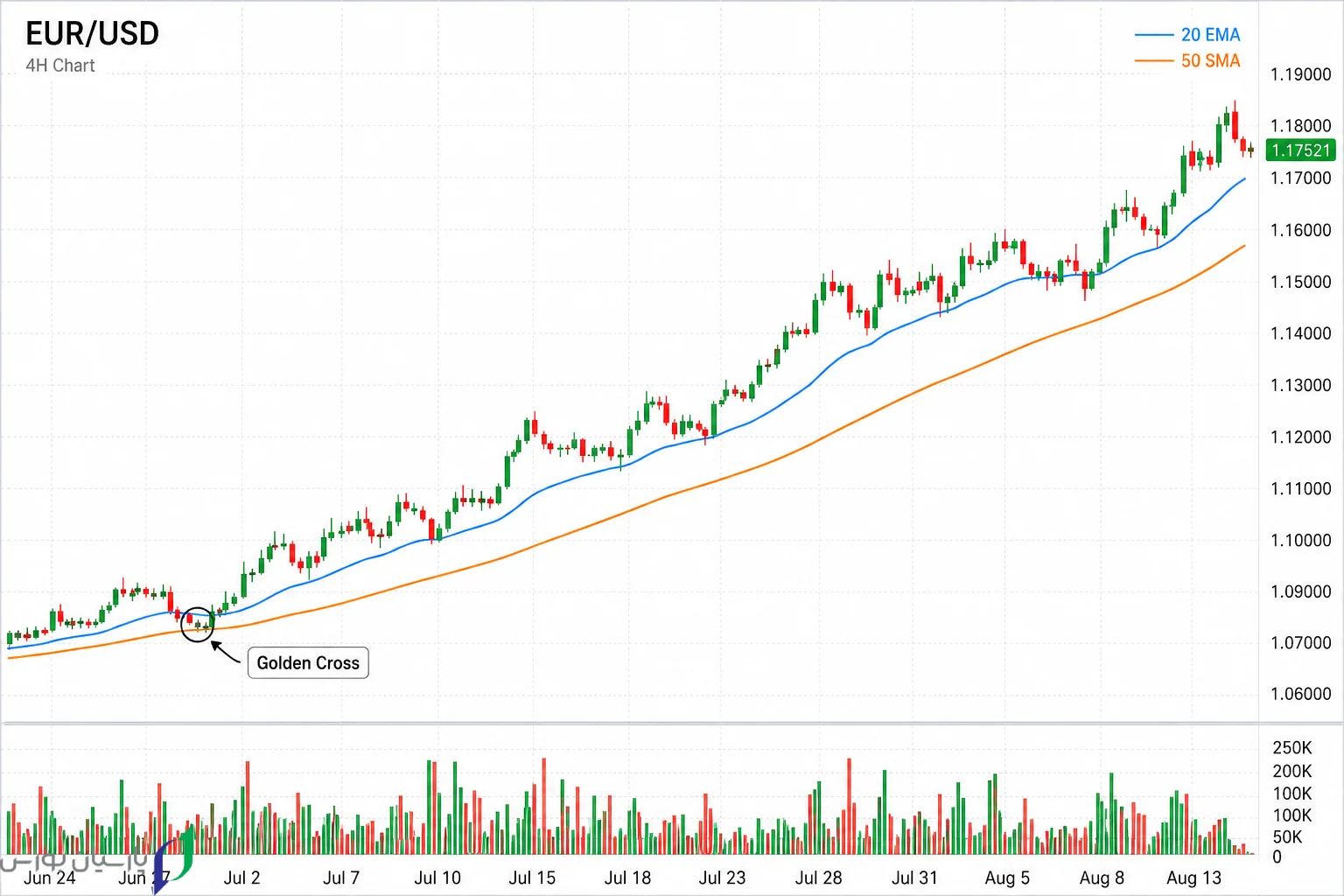
Task: Click the Aug 5 date axis label
Action: click(x=1007, y=878)
